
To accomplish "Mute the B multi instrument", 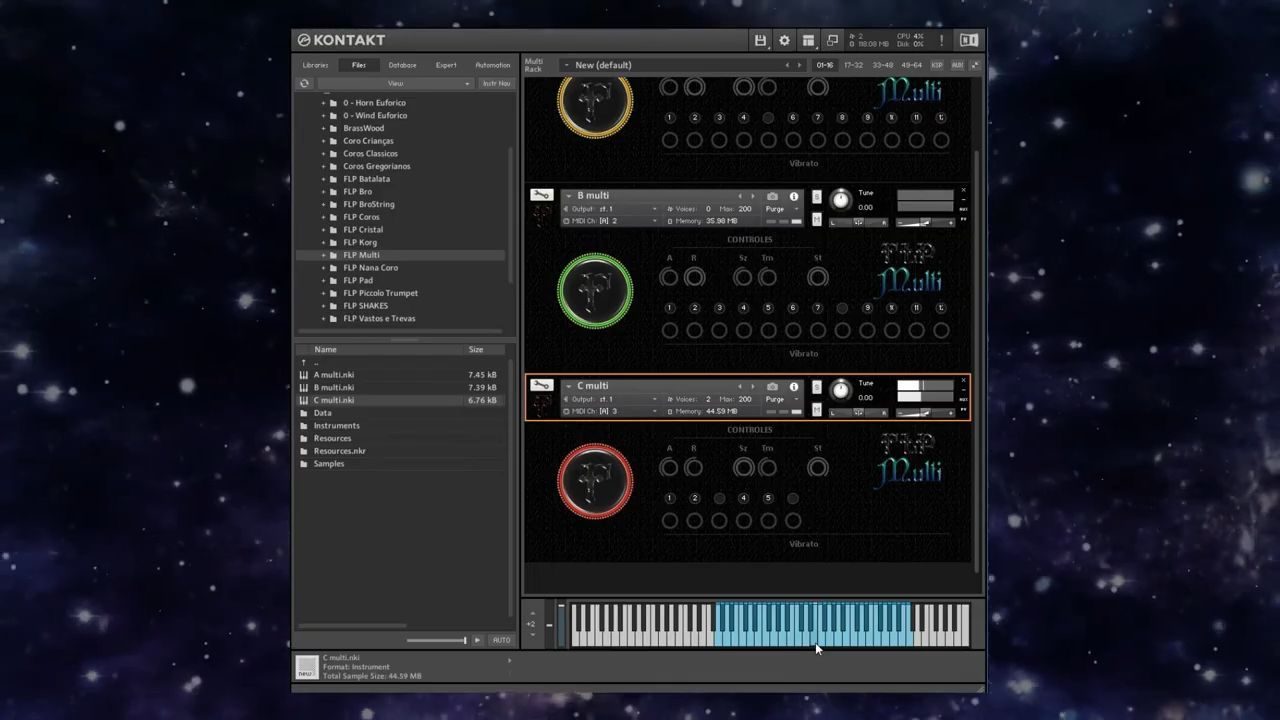I will pos(817,220).
